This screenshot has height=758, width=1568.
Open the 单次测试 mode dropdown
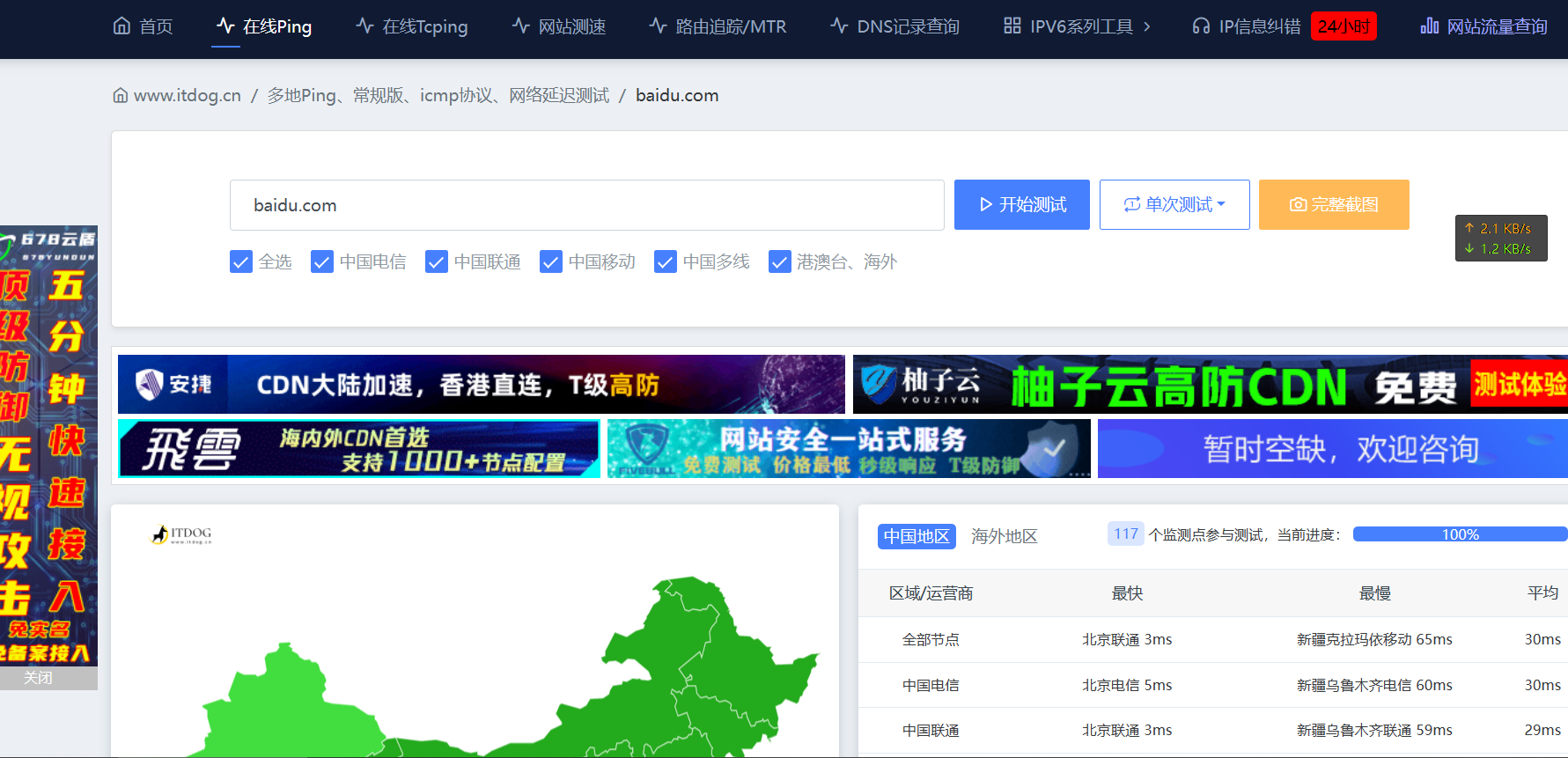[1174, 204]
